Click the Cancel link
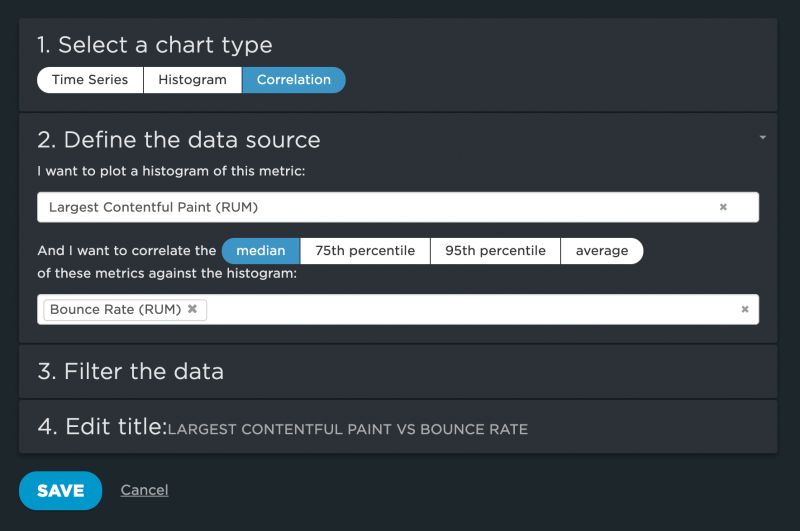This screenshot has height=531, width=800. tap(144, 490)
